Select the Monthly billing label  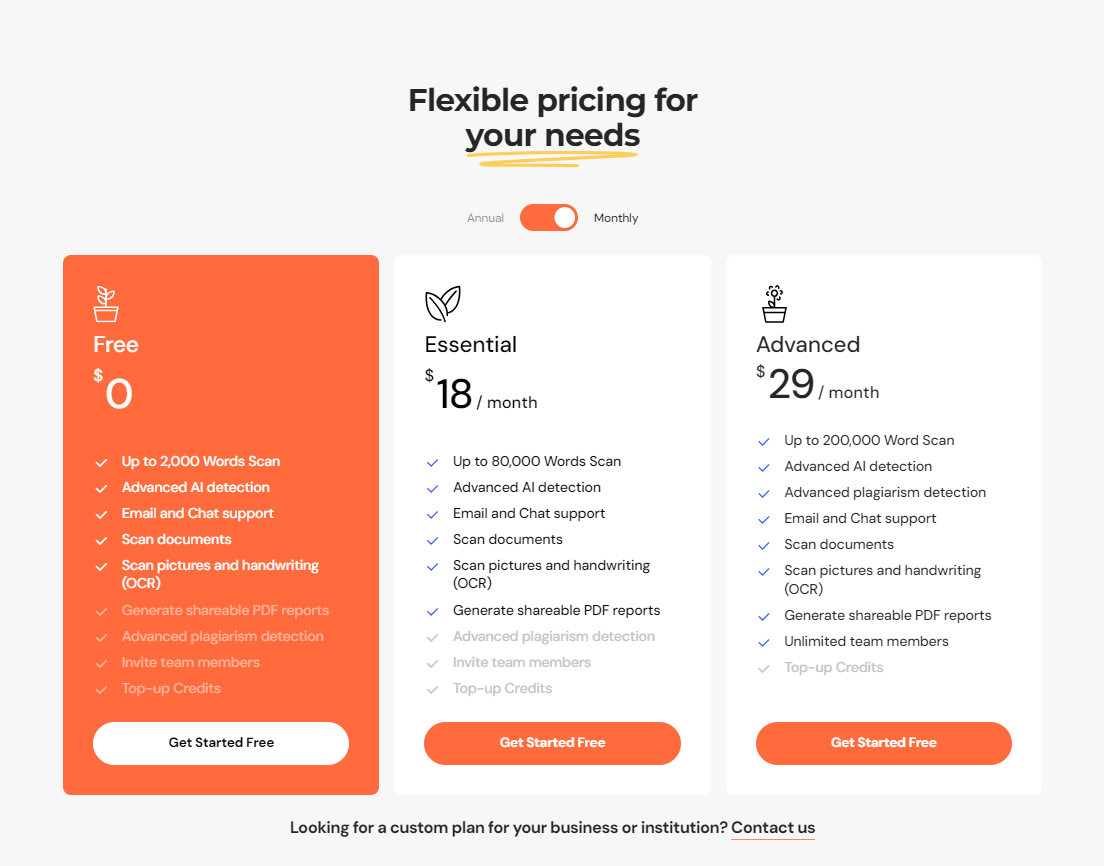point(616,218)
